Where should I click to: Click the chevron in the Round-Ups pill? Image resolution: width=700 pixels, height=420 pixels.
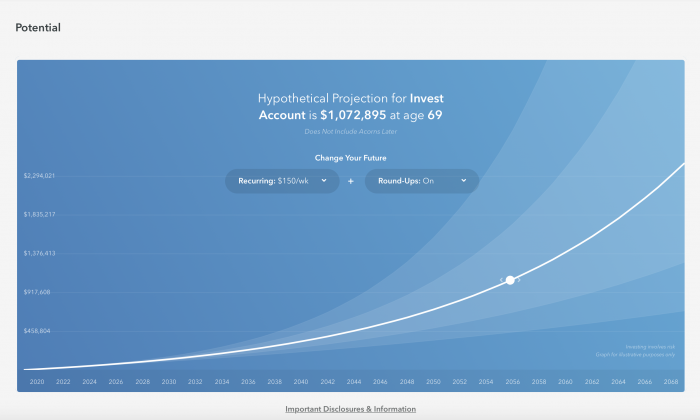point(464,181)
